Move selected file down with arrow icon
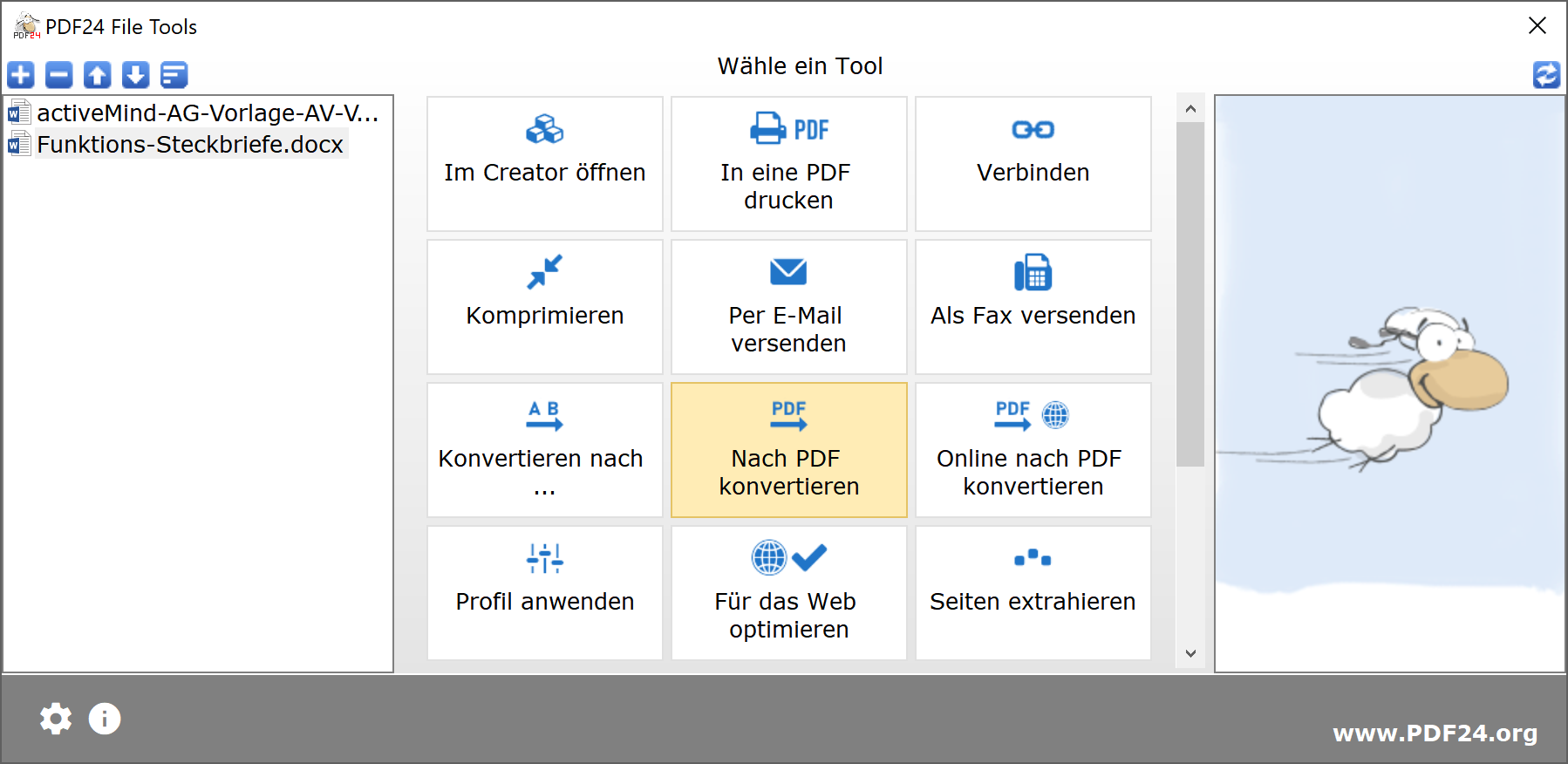The image size is (1568, 764). point(136,75)
